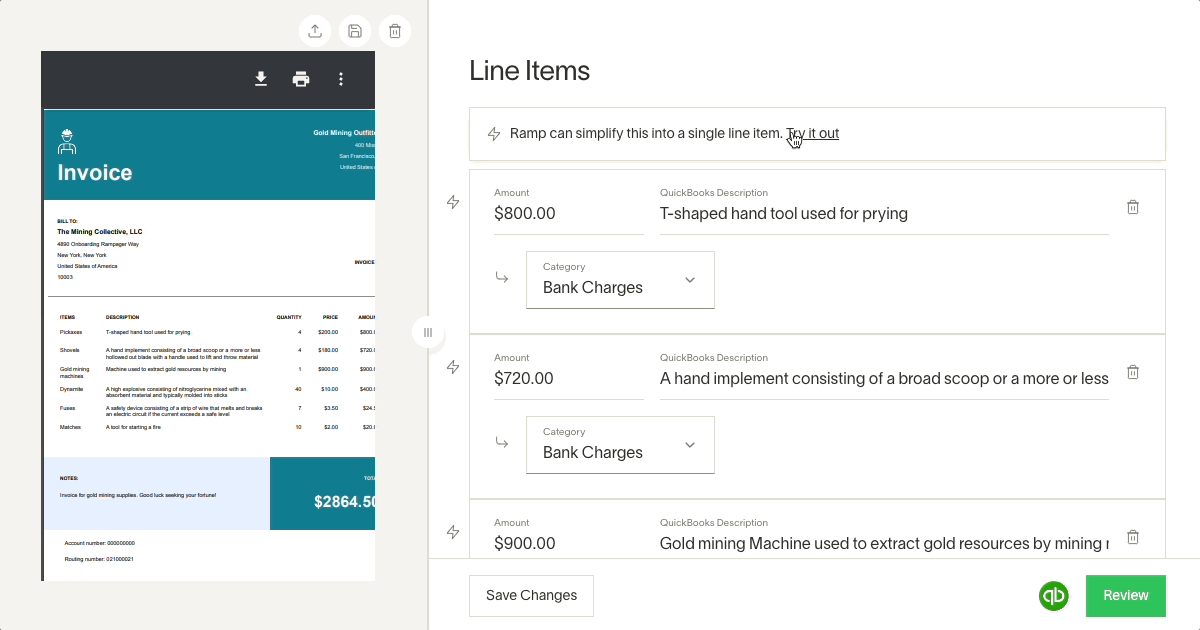
Task: Click the trash icon above the invoice preview
Action: coord(395,31)
